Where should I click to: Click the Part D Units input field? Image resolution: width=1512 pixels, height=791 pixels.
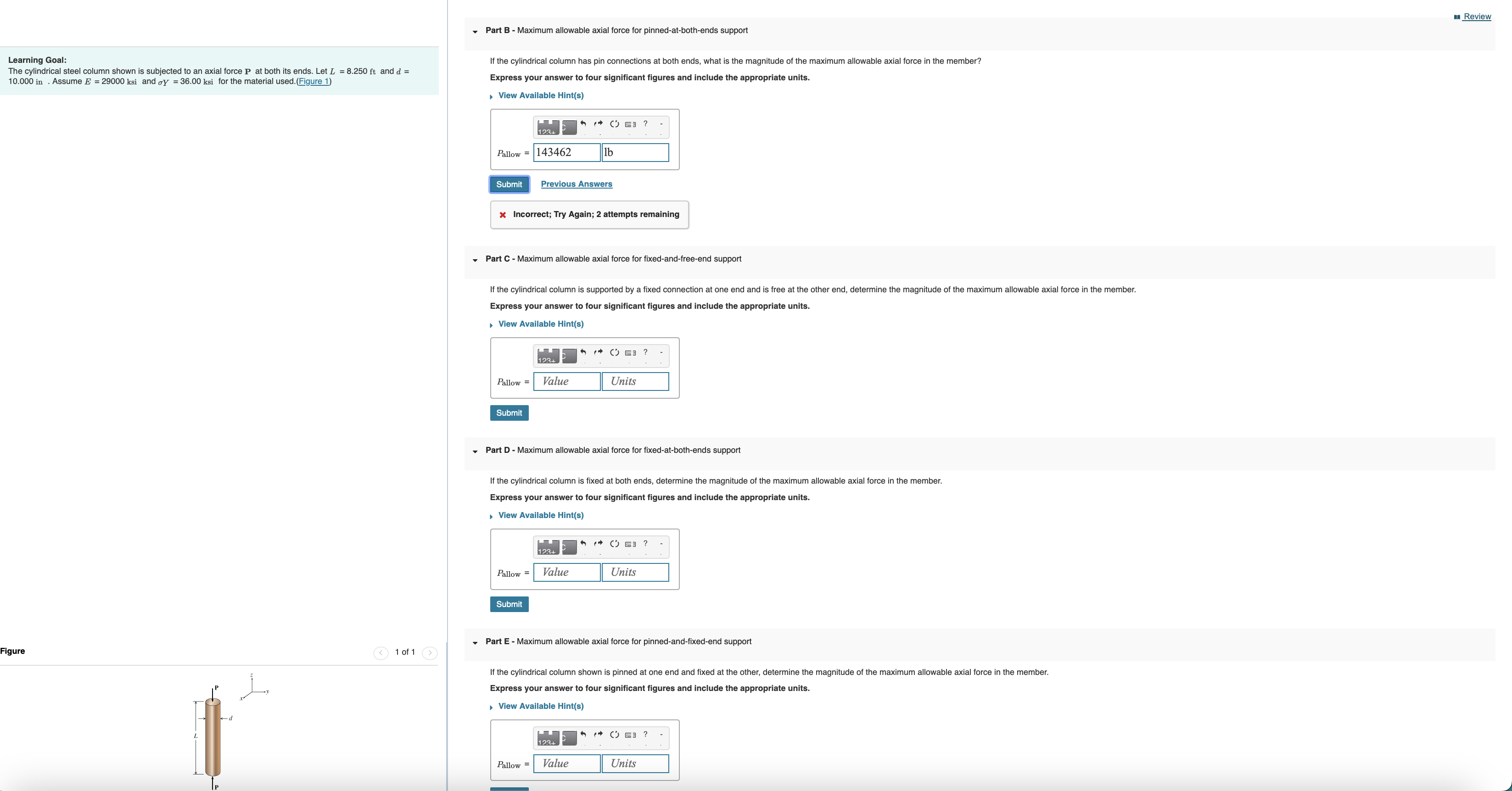634,573
